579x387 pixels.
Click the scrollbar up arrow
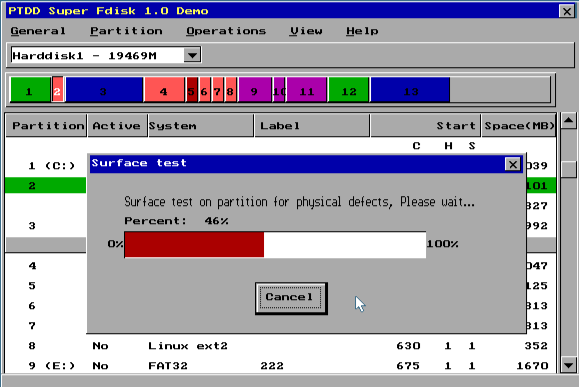pos(568,120)
